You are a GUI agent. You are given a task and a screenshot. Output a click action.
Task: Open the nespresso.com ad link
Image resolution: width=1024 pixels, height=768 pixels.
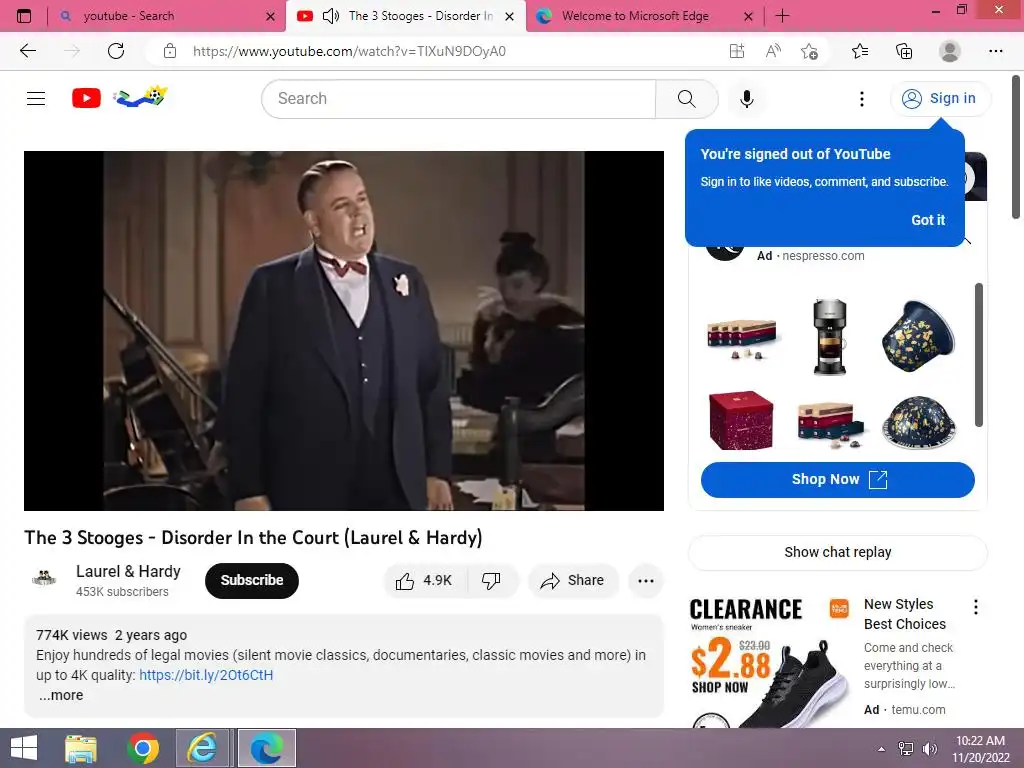(823, 256)
